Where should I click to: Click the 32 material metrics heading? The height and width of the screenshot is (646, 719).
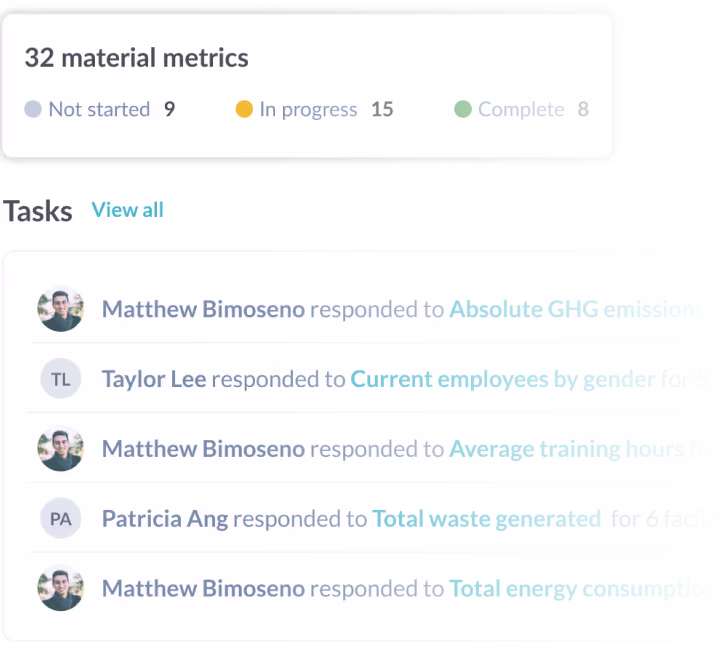coord(137,58)
